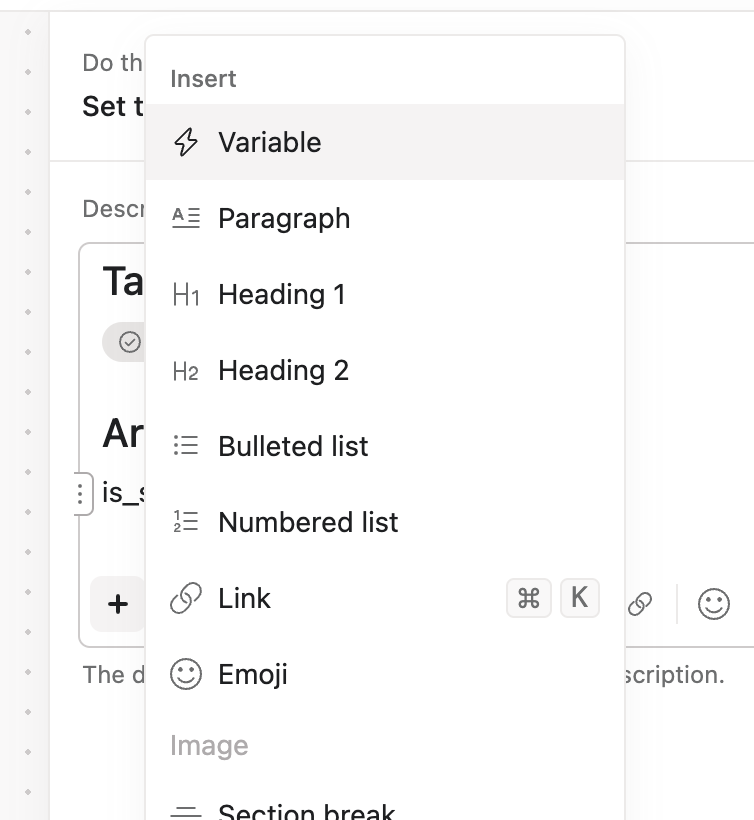Click the three-dot drag handle beside is_s line
754x820 pixels.
tap(81, 493)
